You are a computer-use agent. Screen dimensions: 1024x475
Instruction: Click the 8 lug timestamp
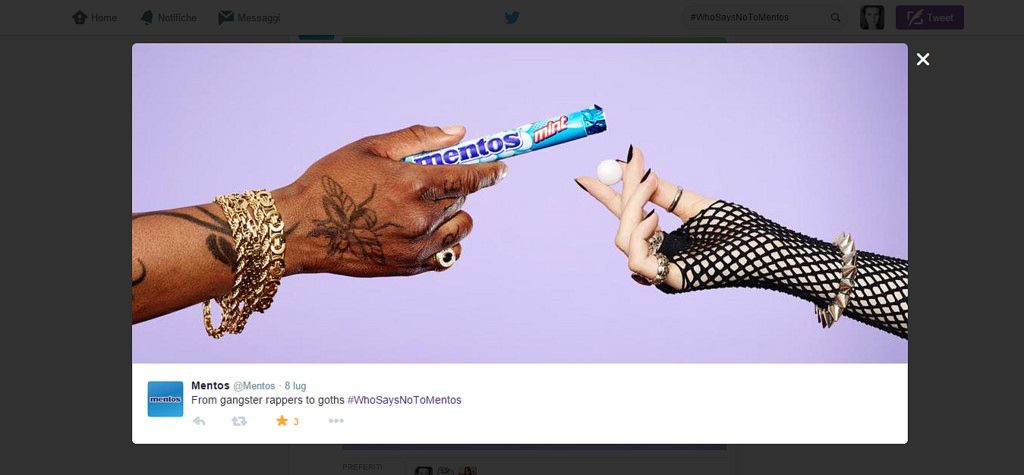coord(295,386)
